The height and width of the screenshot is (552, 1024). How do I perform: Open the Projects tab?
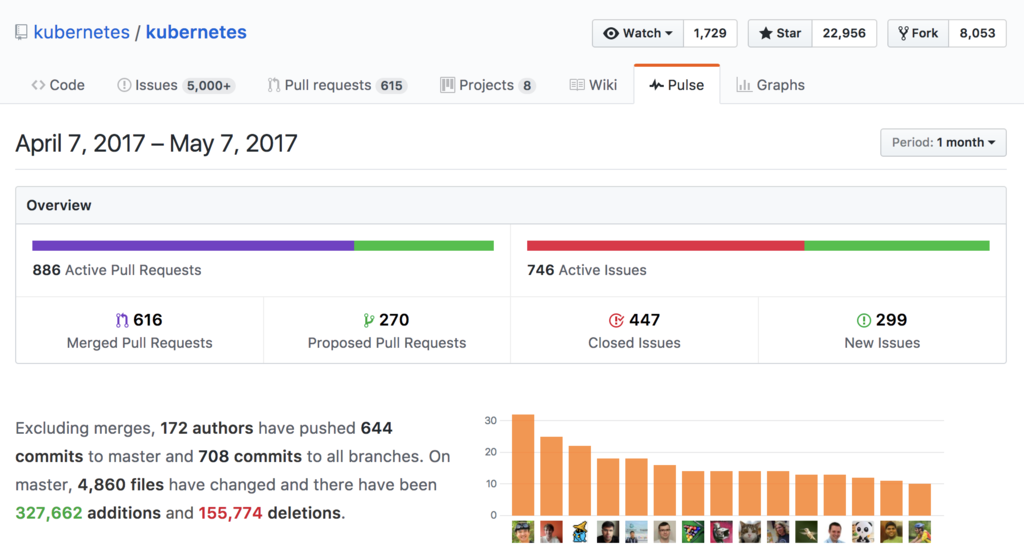click(x=488, y=85)
